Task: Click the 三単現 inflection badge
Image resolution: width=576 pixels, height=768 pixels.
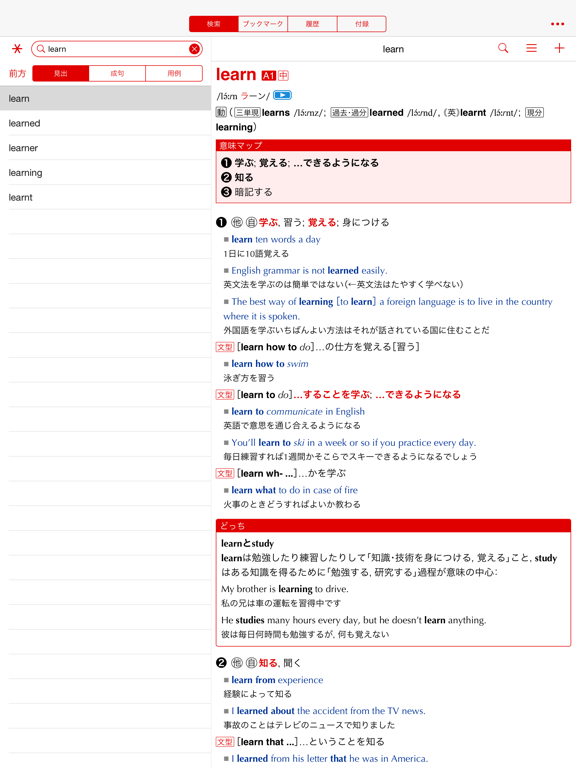Action: pos(247,113)
